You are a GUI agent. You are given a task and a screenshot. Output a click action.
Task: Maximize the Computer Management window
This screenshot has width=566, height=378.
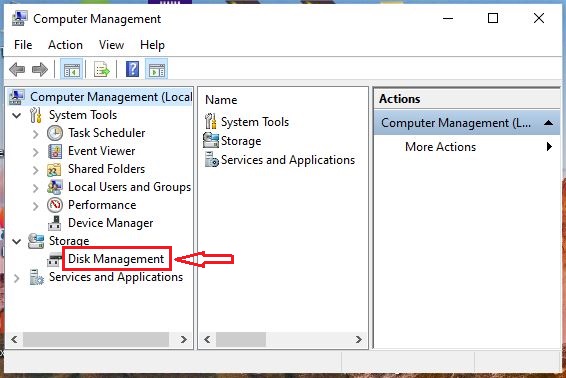(493, 18)
